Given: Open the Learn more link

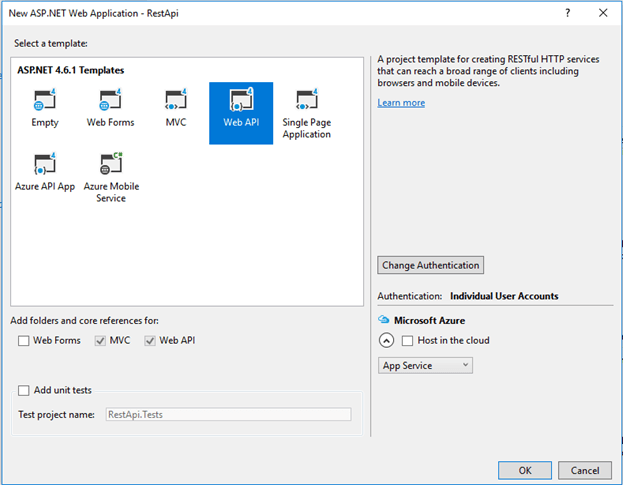Looking at the screenshot, I should (401, 103).
